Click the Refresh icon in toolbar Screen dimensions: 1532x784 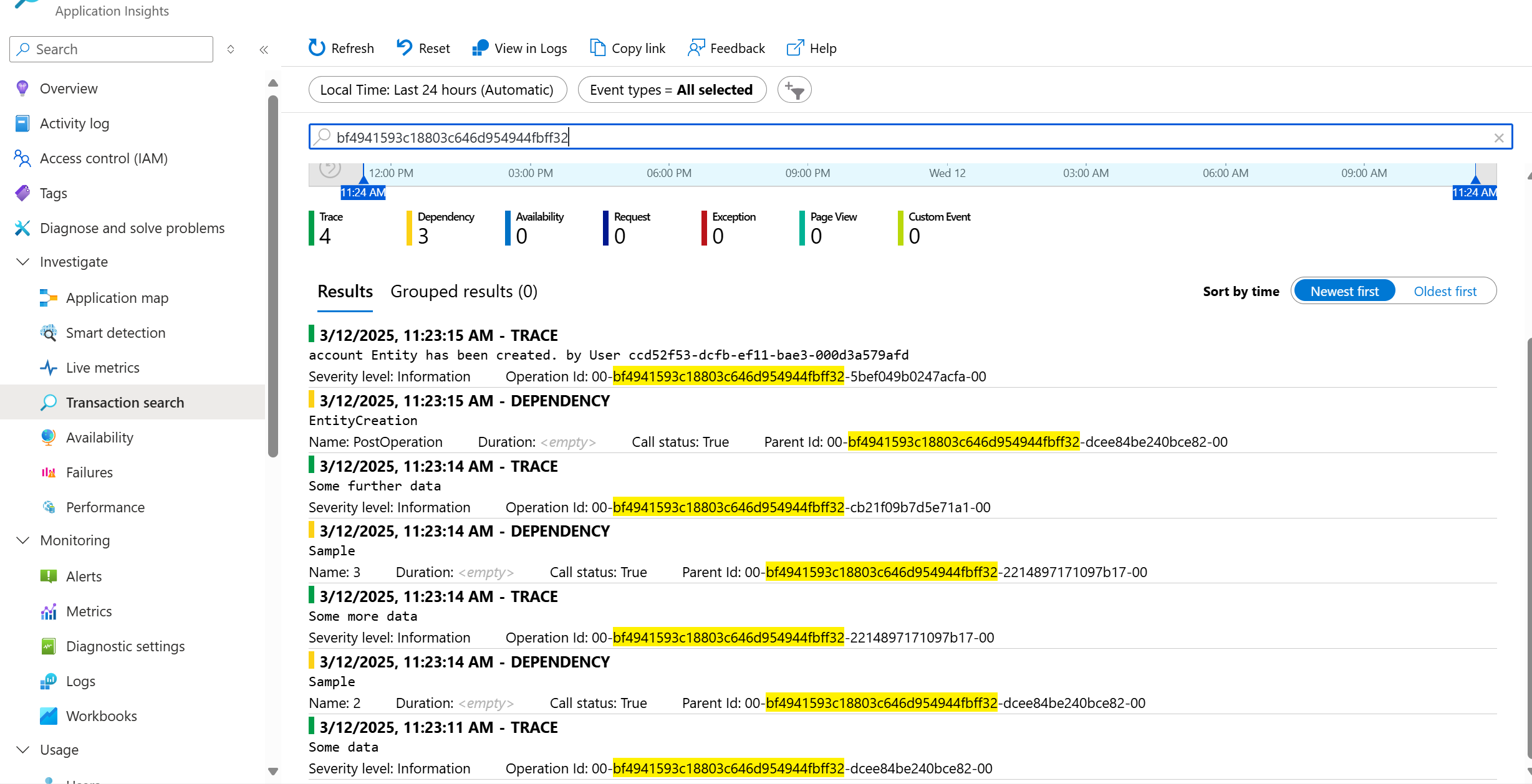(317, 48)
